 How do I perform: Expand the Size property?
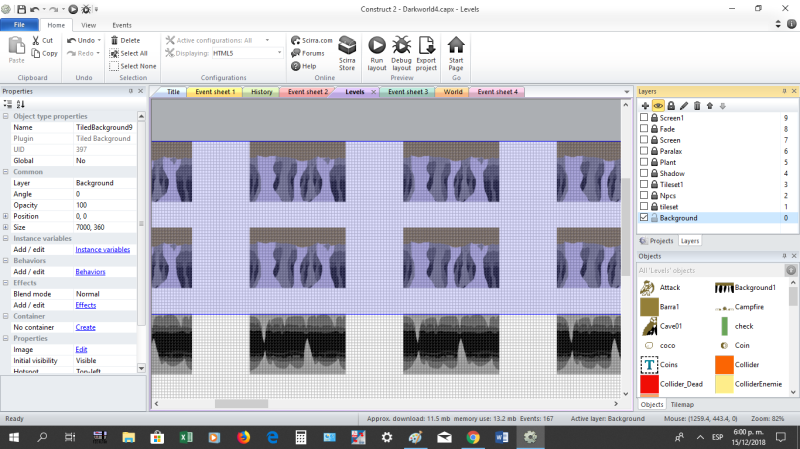pyautogui.click(x=6, y=228)
